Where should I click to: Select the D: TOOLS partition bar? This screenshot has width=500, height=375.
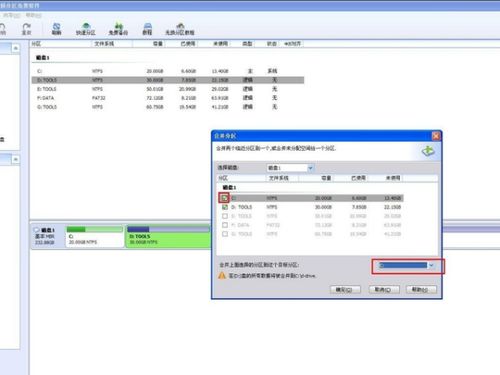pos(168,236)
